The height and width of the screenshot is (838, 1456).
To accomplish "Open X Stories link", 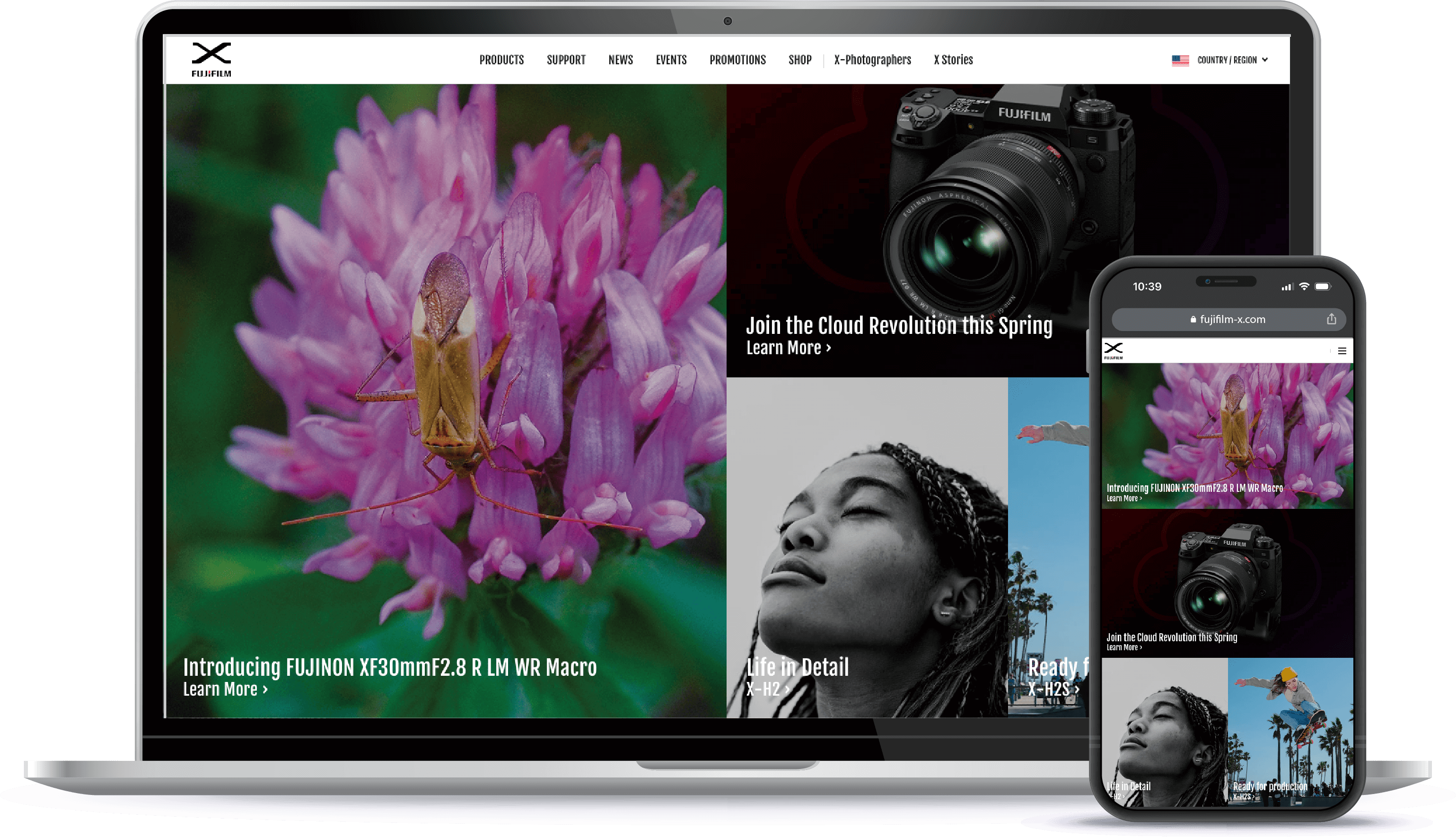I will point(953,60).
